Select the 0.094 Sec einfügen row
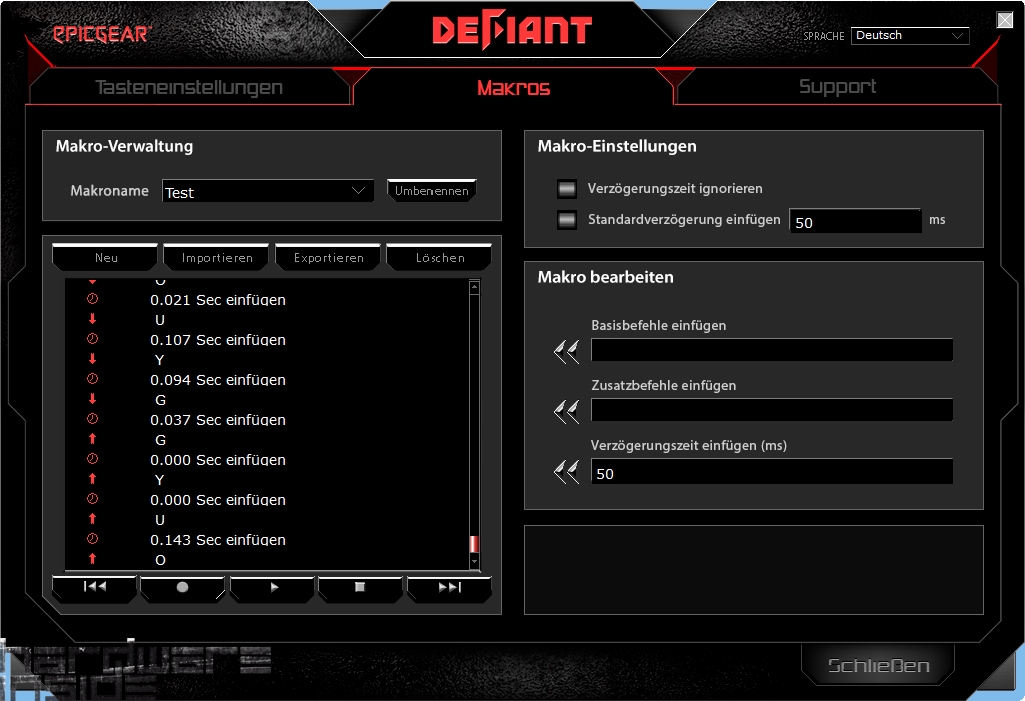This screenshot has height=701, width=1025. point(267,380)
